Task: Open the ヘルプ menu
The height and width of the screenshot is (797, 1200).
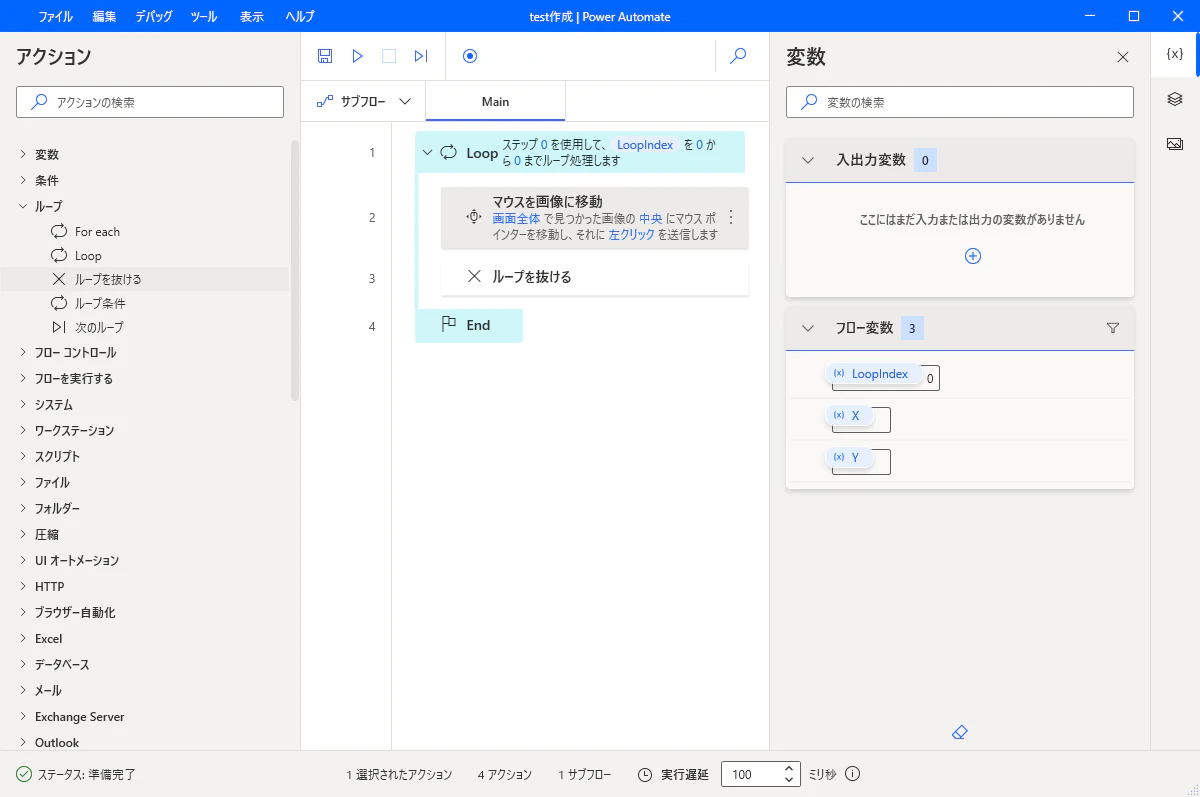Action: click(299, 16)
